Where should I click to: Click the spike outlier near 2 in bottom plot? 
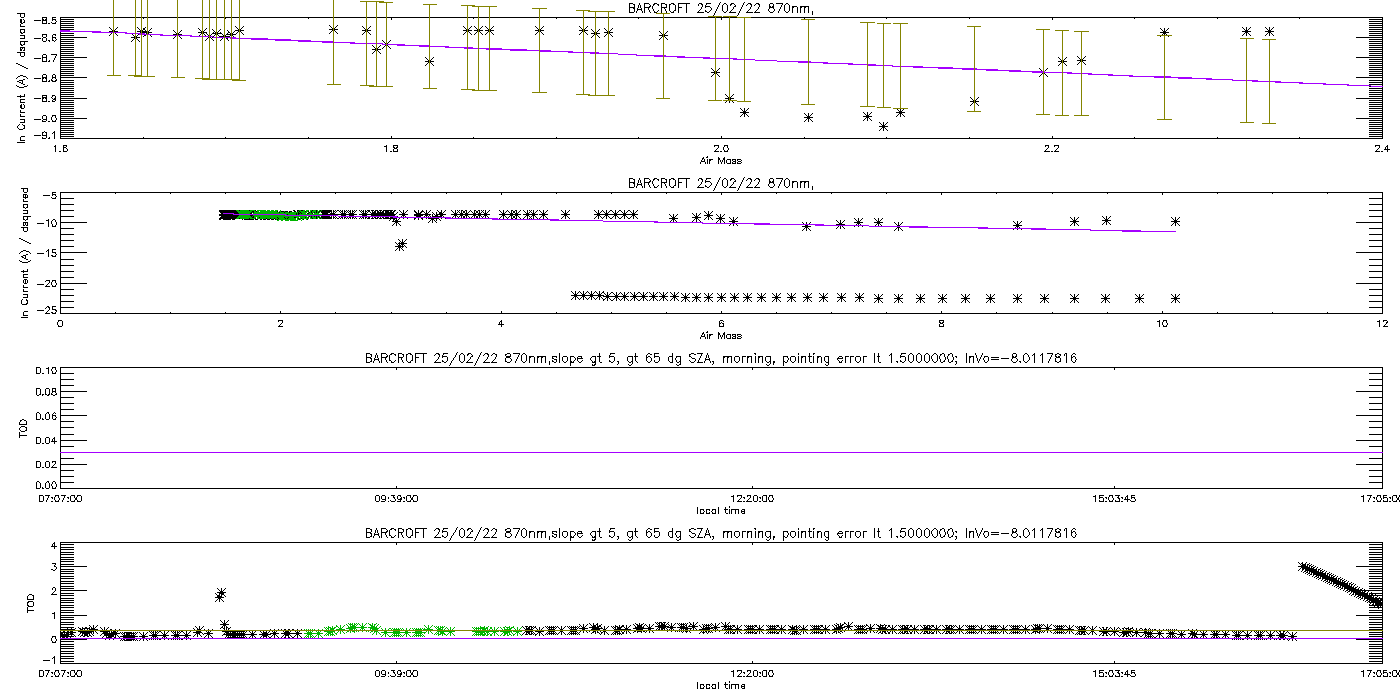(x=221, y=594)
